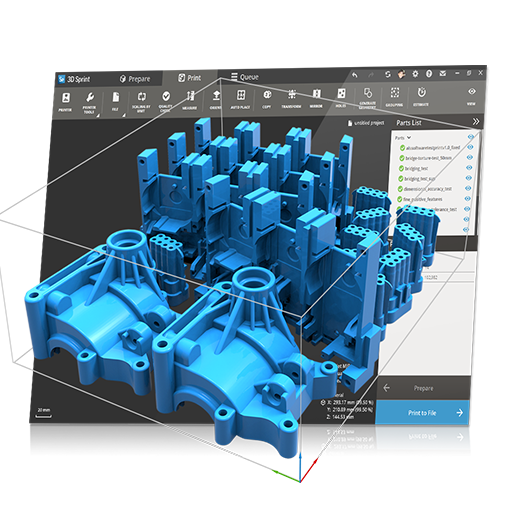Toggle visibility of all Parts
The image size is (512, 512).
pos(471,137)
